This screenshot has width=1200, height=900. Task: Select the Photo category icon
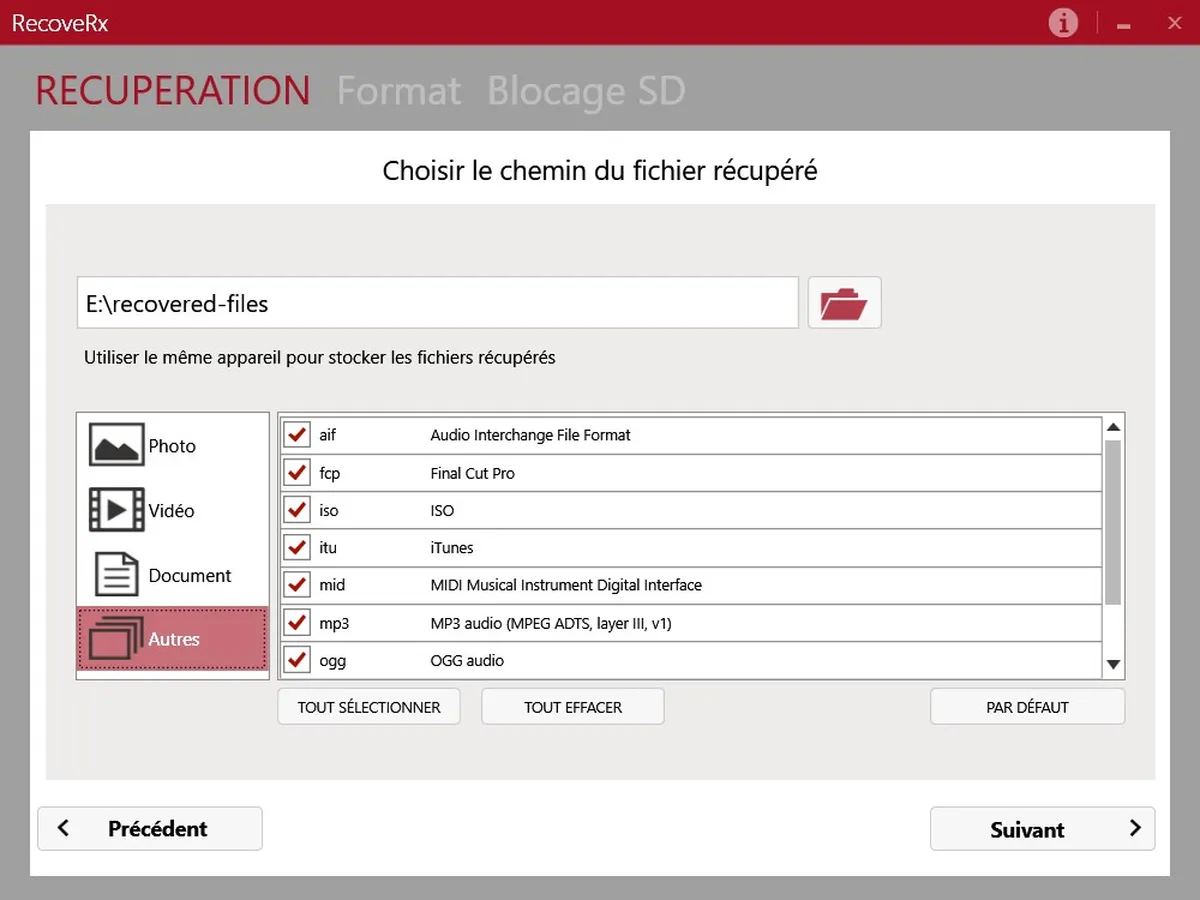click(x=117, y=445)
